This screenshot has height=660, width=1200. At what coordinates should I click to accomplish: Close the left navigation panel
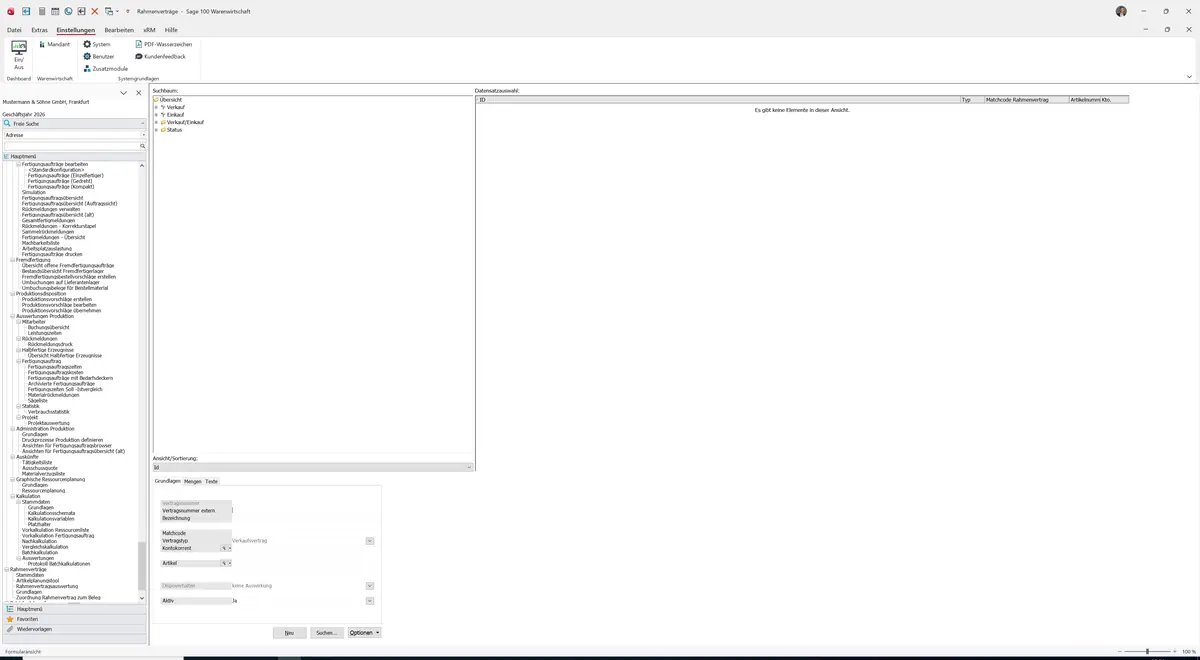tap(139, 92)
